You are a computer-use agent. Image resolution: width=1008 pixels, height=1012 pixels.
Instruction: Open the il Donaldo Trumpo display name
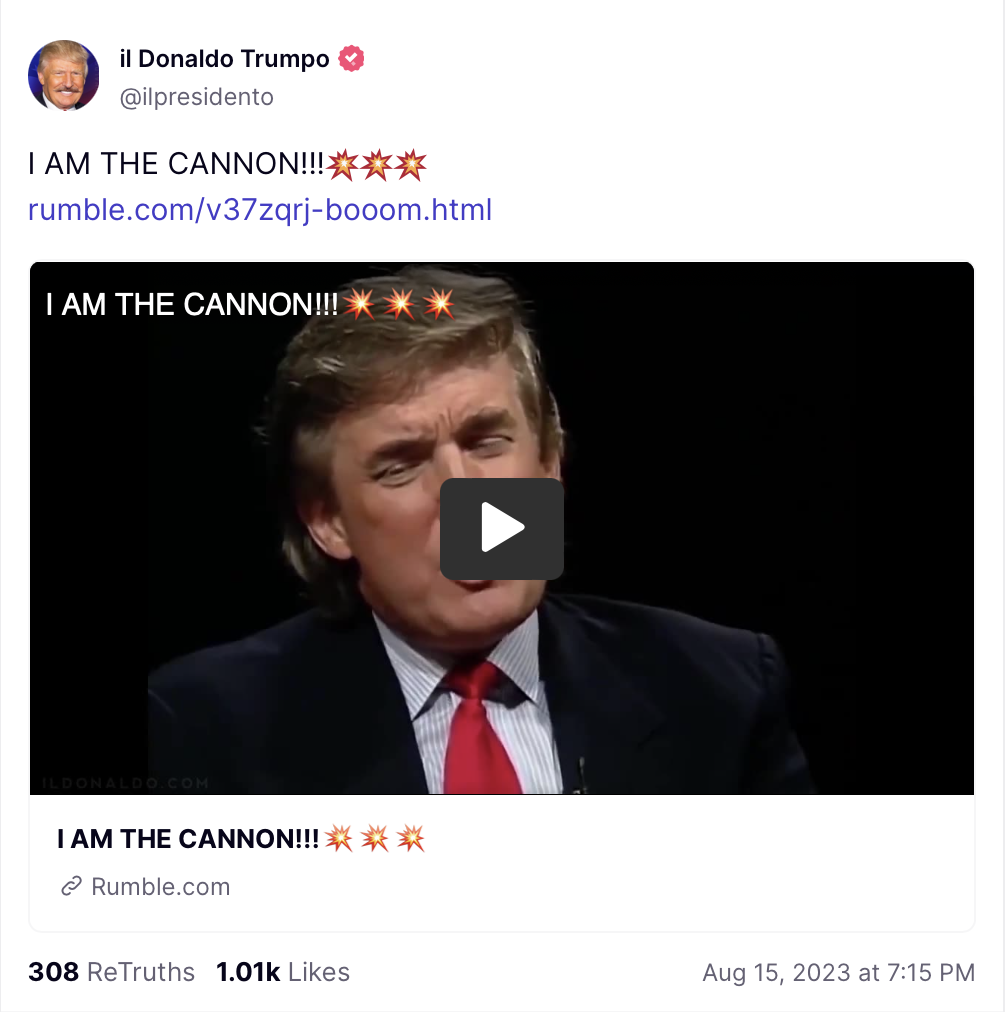225,59
